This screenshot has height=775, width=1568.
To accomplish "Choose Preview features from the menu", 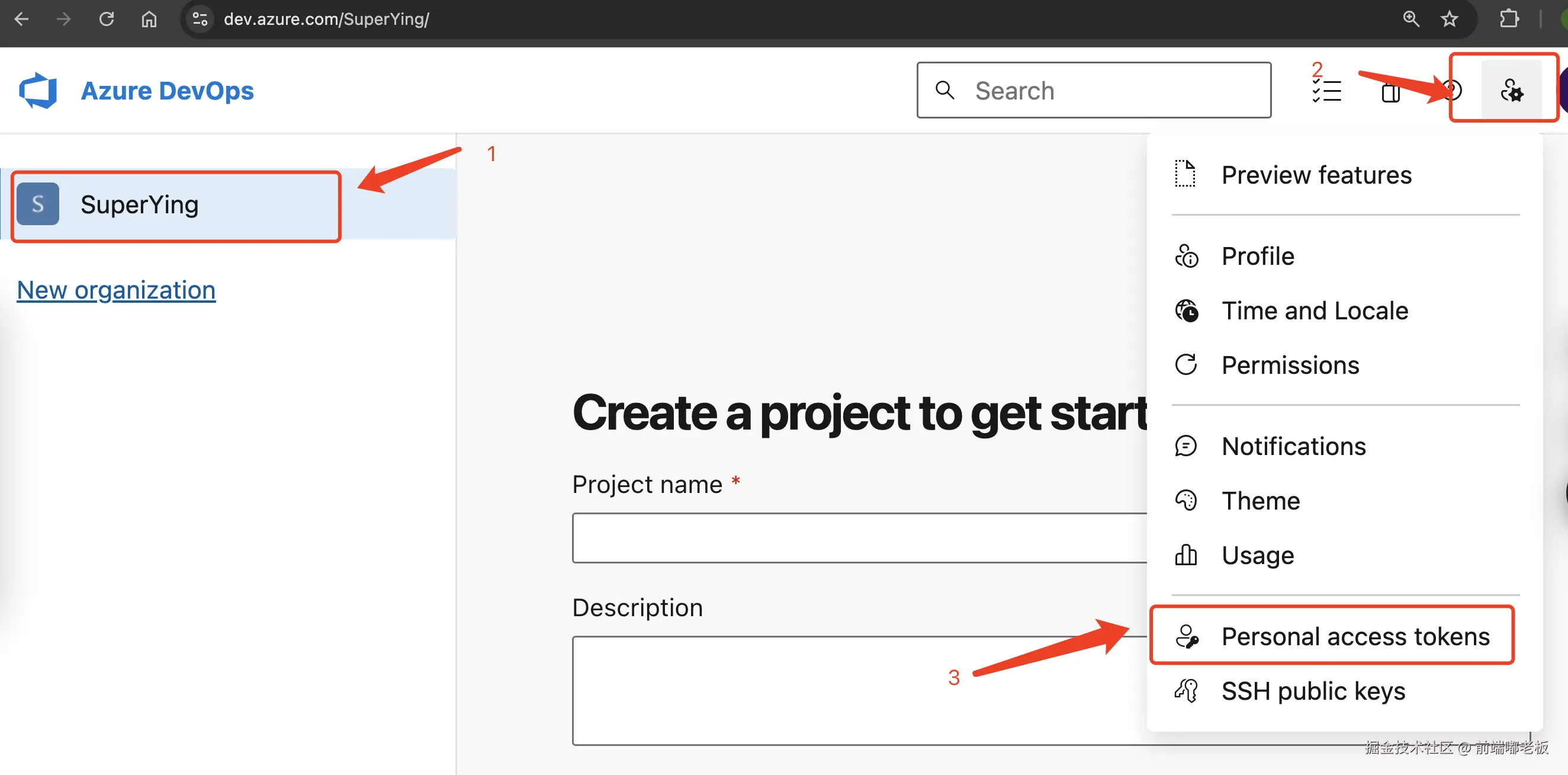I will coord(1316,175).
